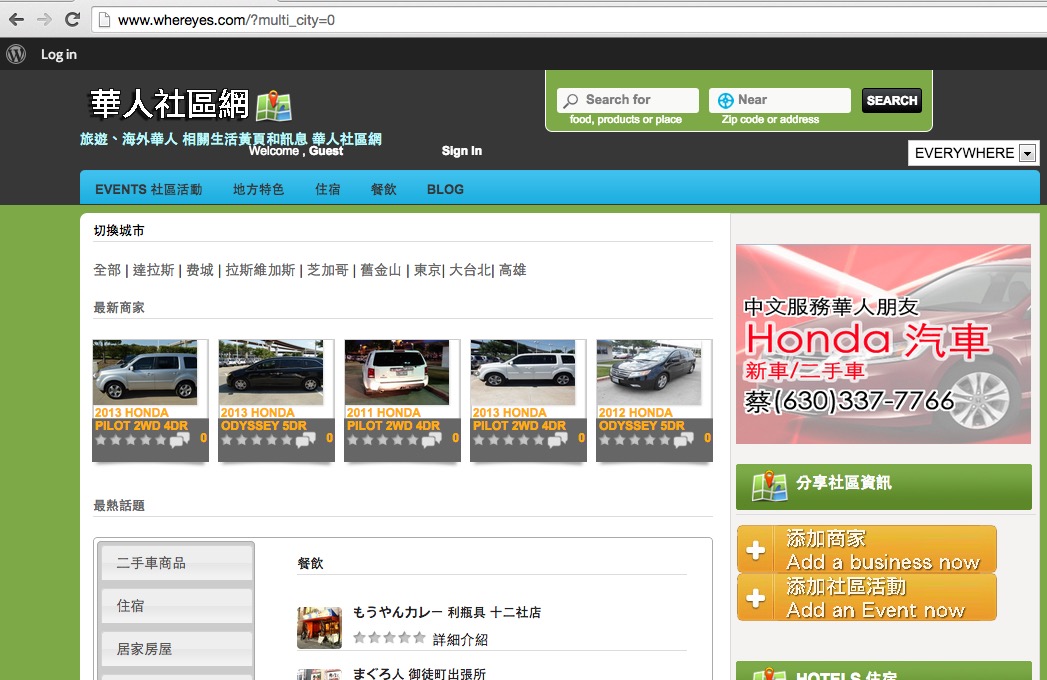Click the Honda 汽車 advertisement banner

[883, 344]
